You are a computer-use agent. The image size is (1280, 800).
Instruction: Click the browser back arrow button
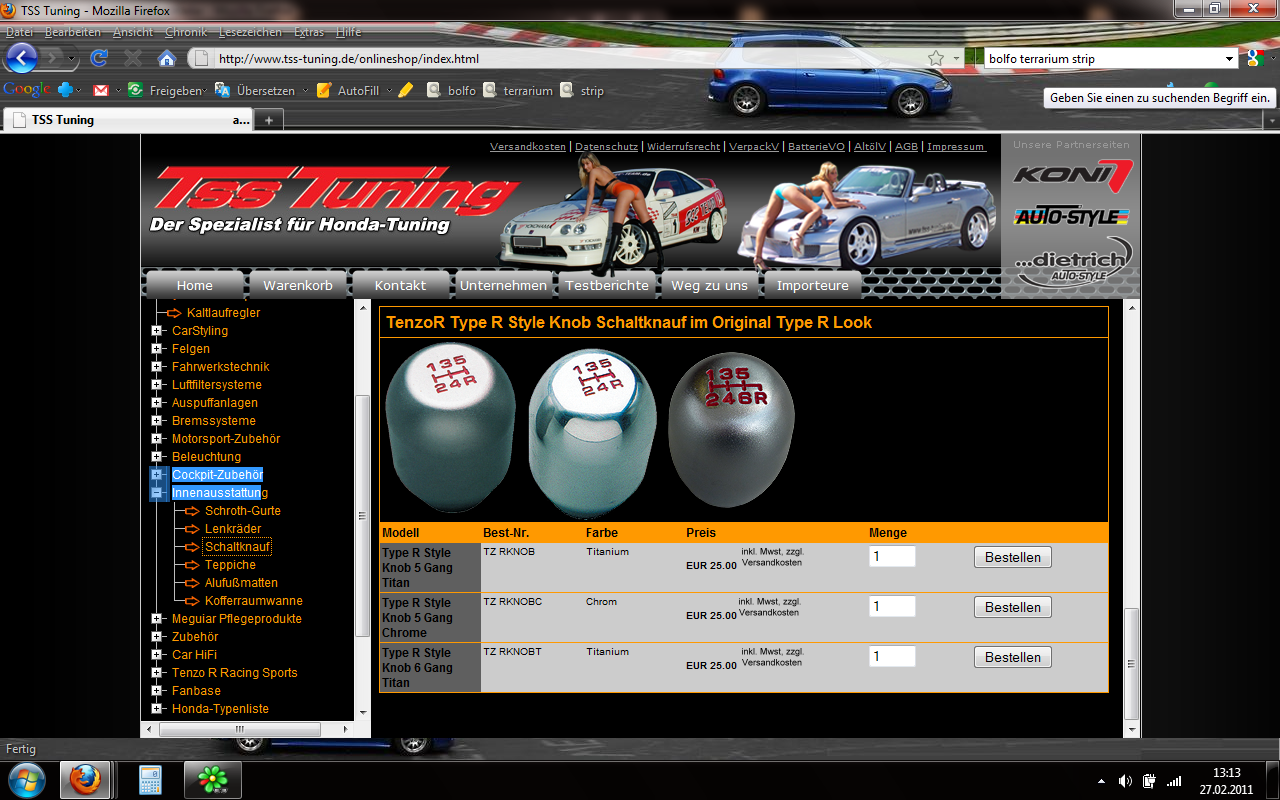click(x=22, y=58)
